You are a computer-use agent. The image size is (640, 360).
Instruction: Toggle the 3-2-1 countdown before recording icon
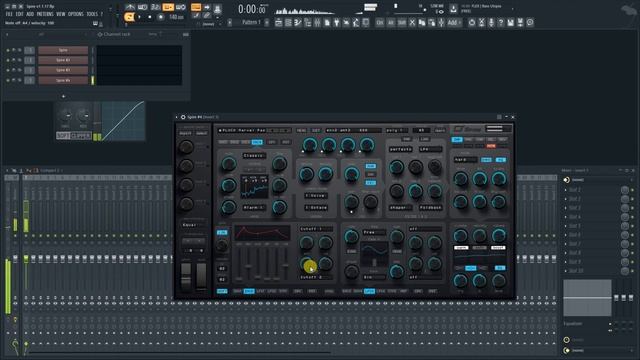point(155,7)
